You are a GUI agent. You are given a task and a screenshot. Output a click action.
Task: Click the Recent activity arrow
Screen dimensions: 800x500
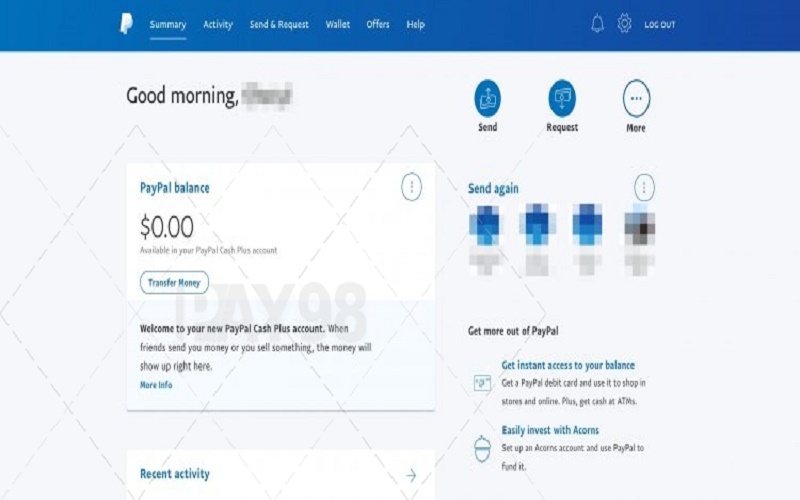pos(411,476)
